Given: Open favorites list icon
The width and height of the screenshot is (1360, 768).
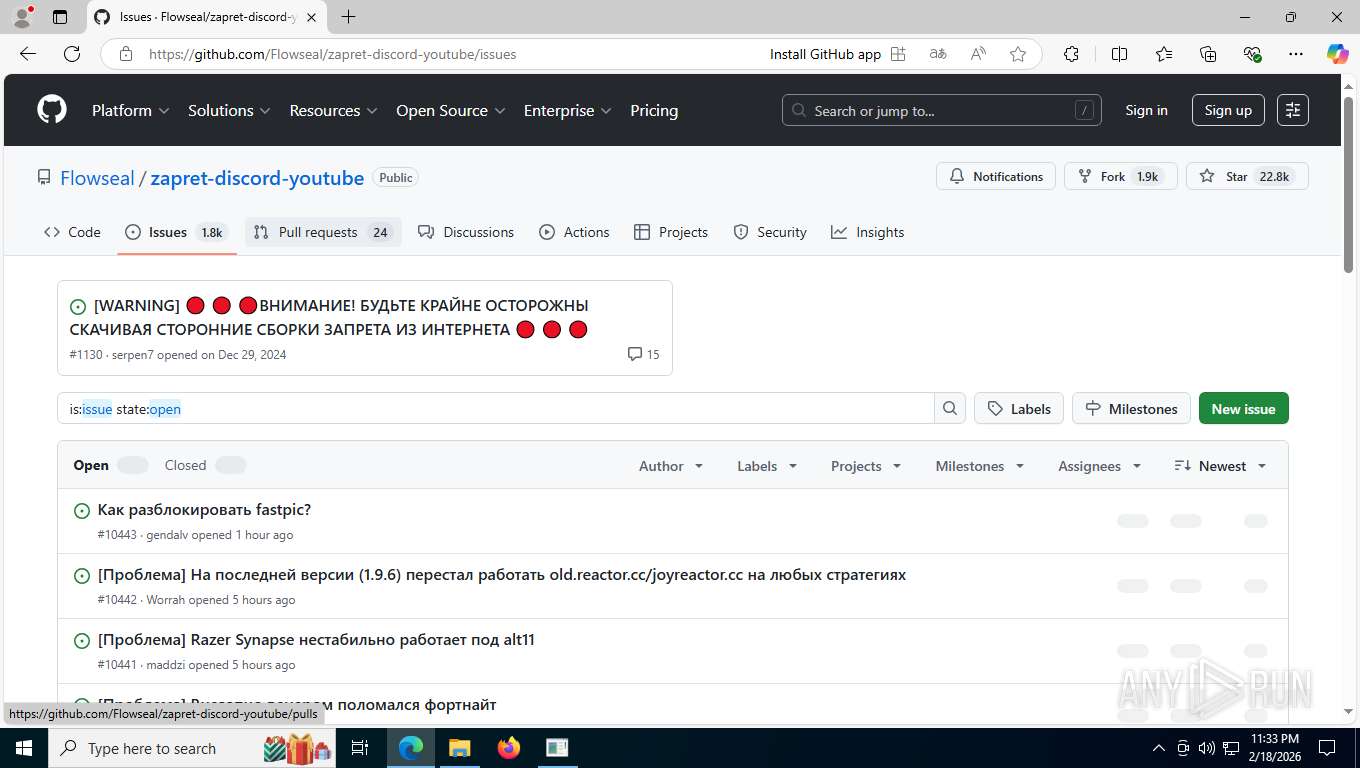Looking at the screenshot, I should point(1164,54).
